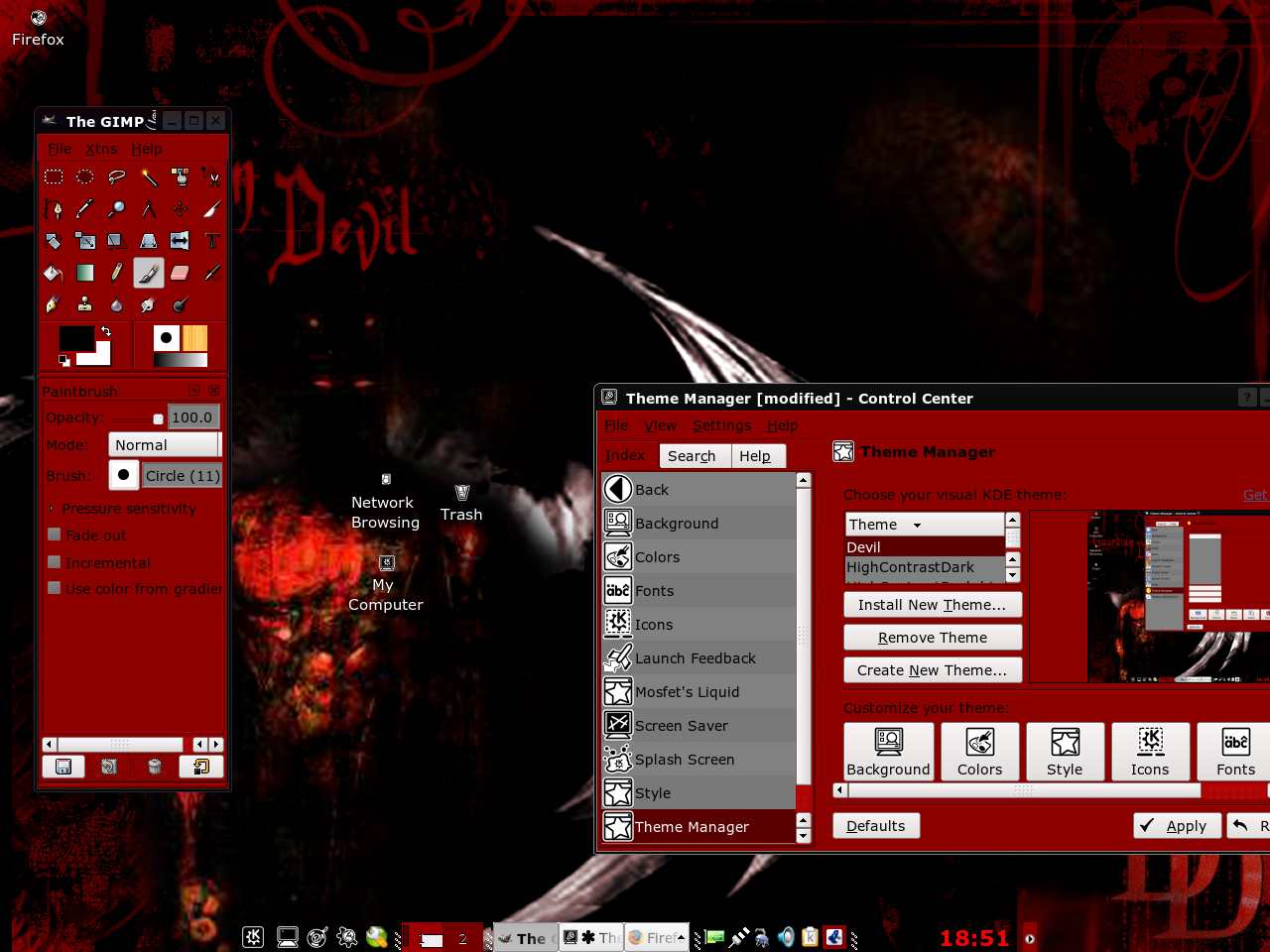Enable the Incremental checkbox
The image size is (1270, 952).
[x=55, y=561]
